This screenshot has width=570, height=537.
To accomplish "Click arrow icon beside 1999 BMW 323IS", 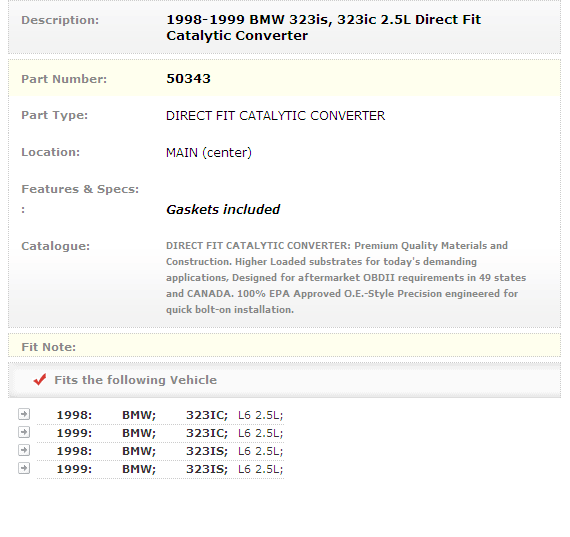I will (x=24, y=468).
